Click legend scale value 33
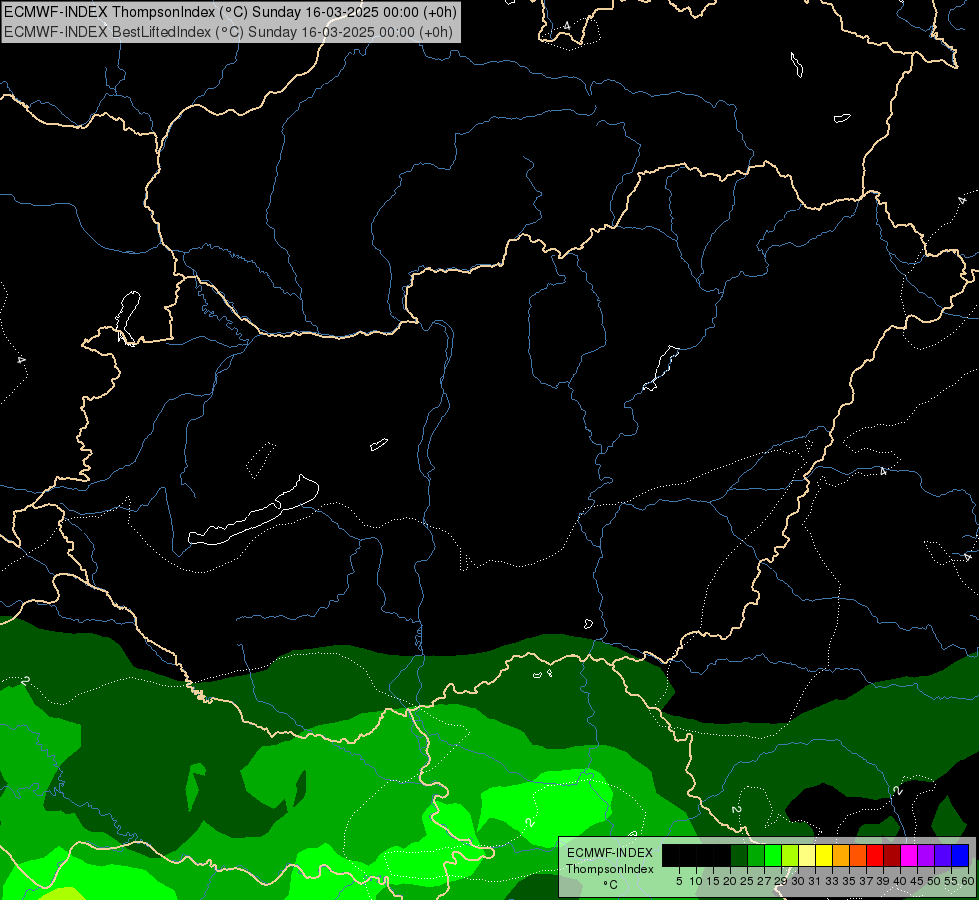This screenshot has height=900, width=979. coord(832,881)
